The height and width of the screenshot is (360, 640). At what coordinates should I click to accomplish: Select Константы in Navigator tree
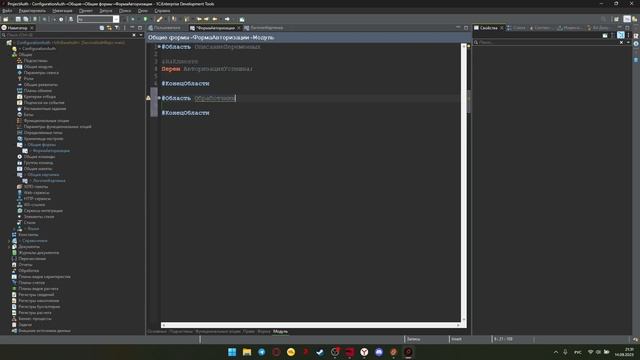coord(28,235)
